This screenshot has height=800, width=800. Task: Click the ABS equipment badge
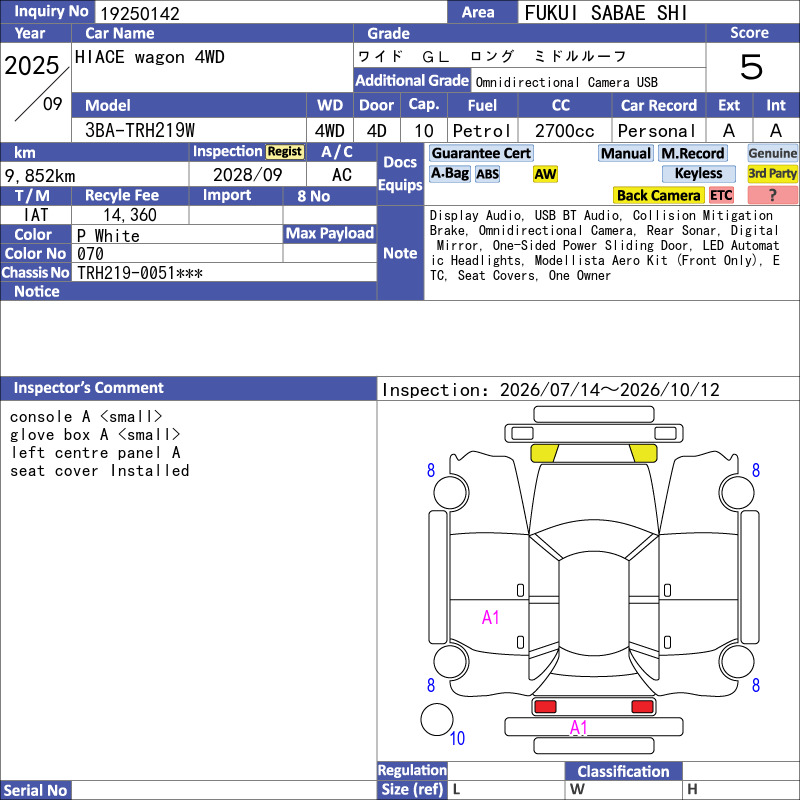(x=487, y=174)
